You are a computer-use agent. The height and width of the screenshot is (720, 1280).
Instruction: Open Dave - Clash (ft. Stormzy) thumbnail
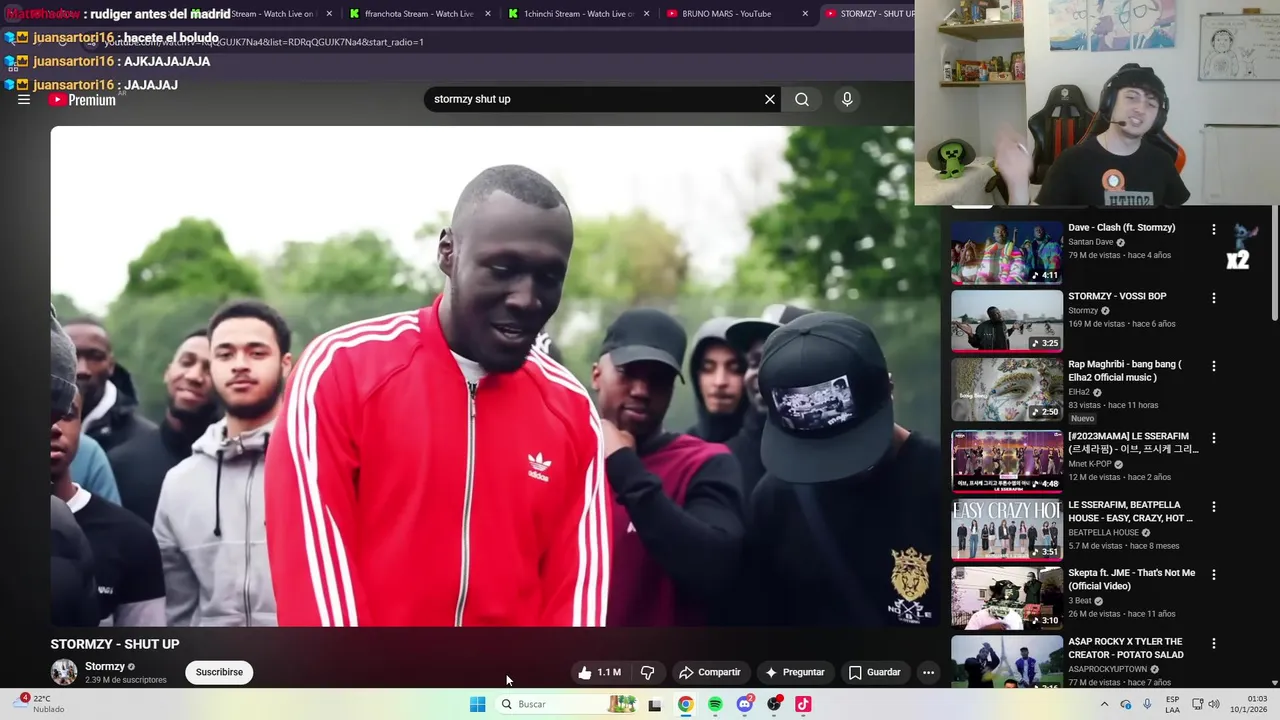click(1007, 253)
